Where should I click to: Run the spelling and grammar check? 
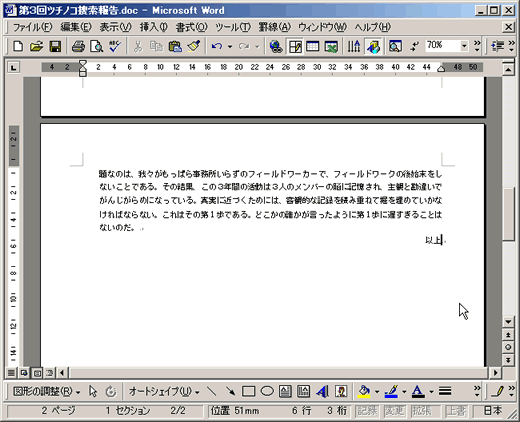115,46
